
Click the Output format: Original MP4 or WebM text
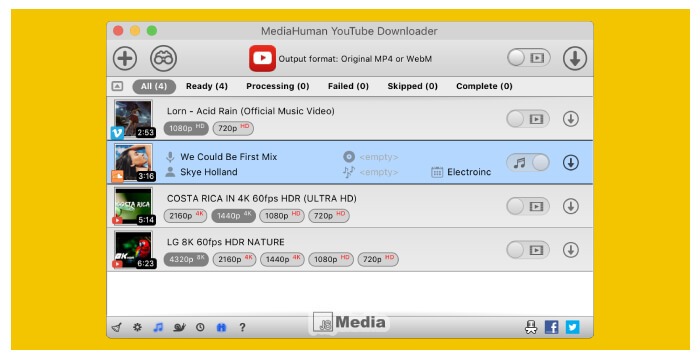tap(355, 59)
